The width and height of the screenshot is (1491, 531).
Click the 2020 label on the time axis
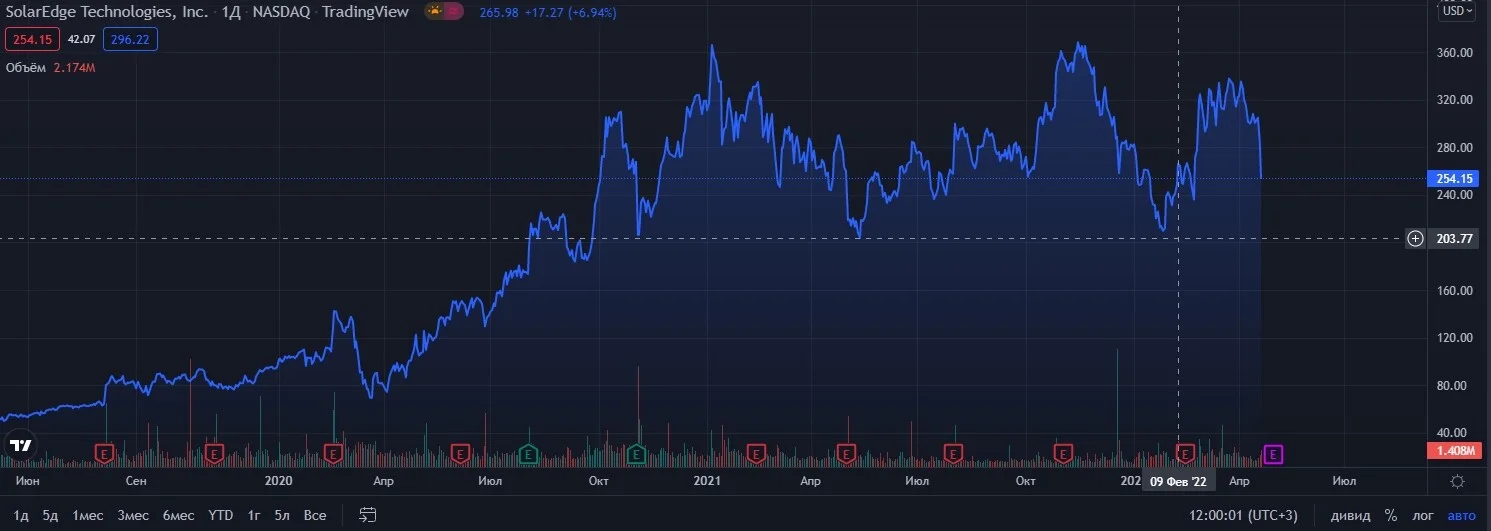pos(278,481)
